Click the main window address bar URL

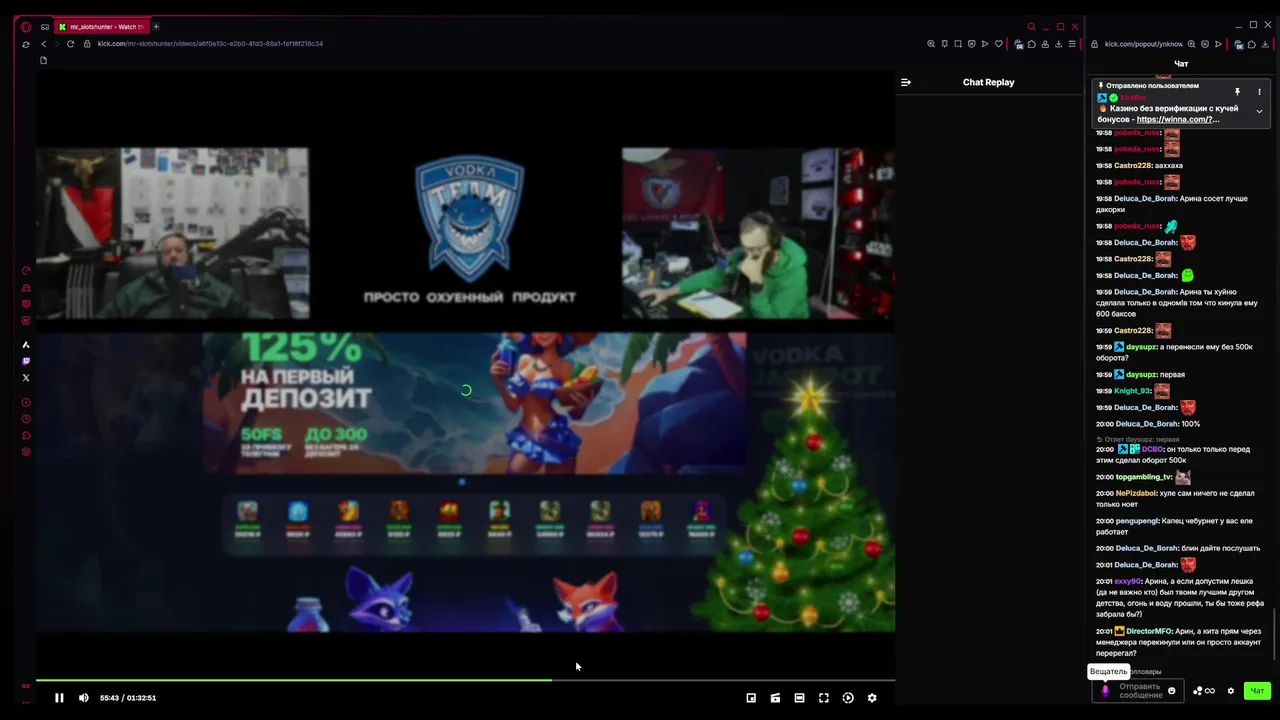coord(210,44)
